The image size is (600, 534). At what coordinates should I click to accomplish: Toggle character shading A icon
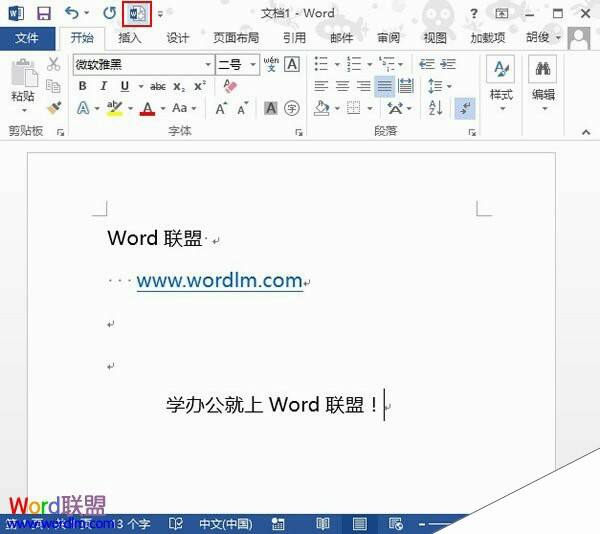[x=271, y=108]
